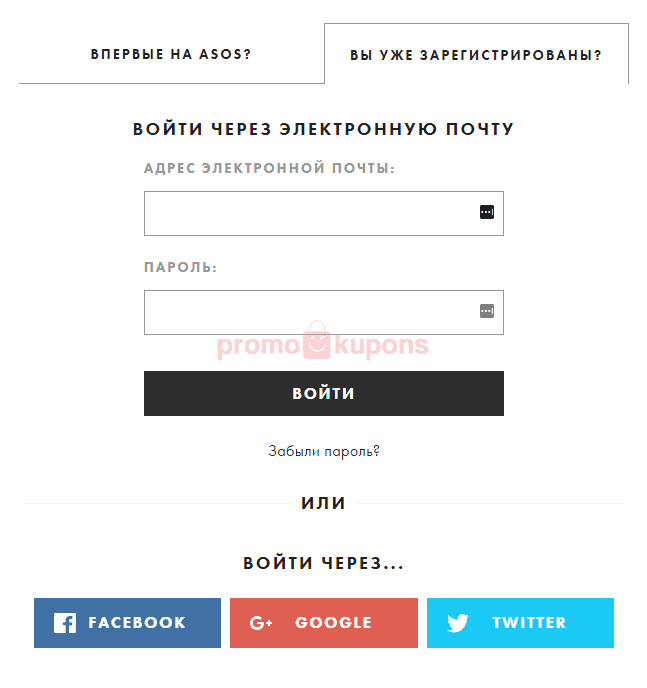Image resolution: width=647 pixels, height=688 pixels.
Task: Click the dark ВОЙТИ submit button
Action: (324, 394)
